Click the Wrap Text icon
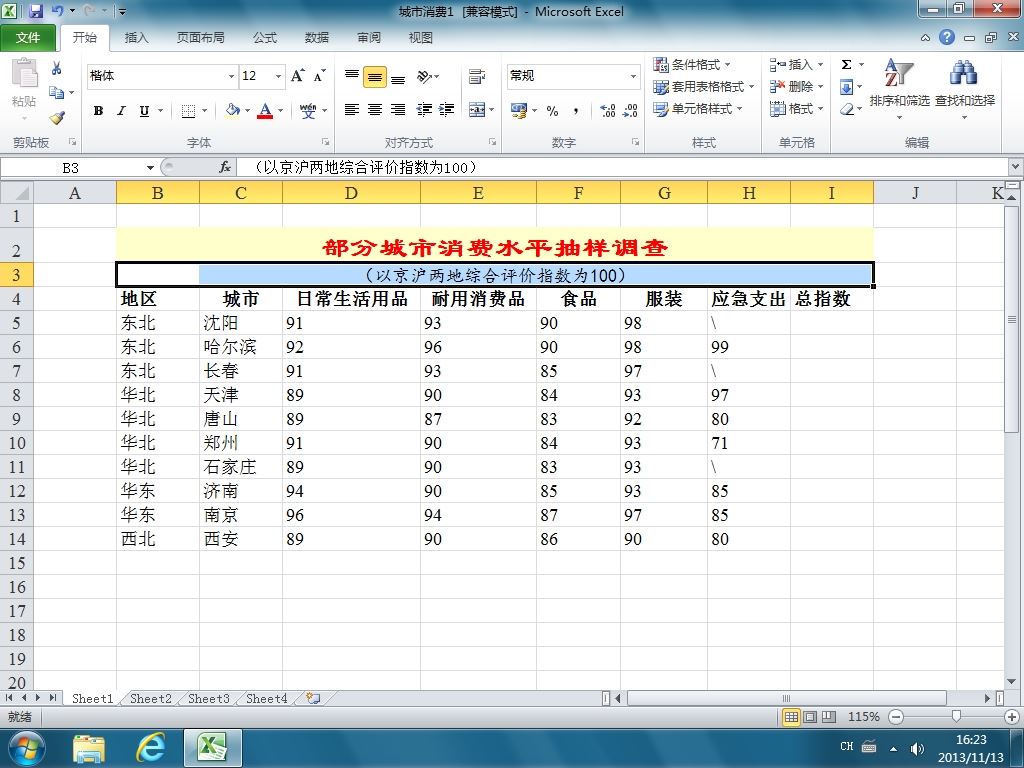Image resolution: width=1024 pixels, height=768 pixels. coord(477,76)
